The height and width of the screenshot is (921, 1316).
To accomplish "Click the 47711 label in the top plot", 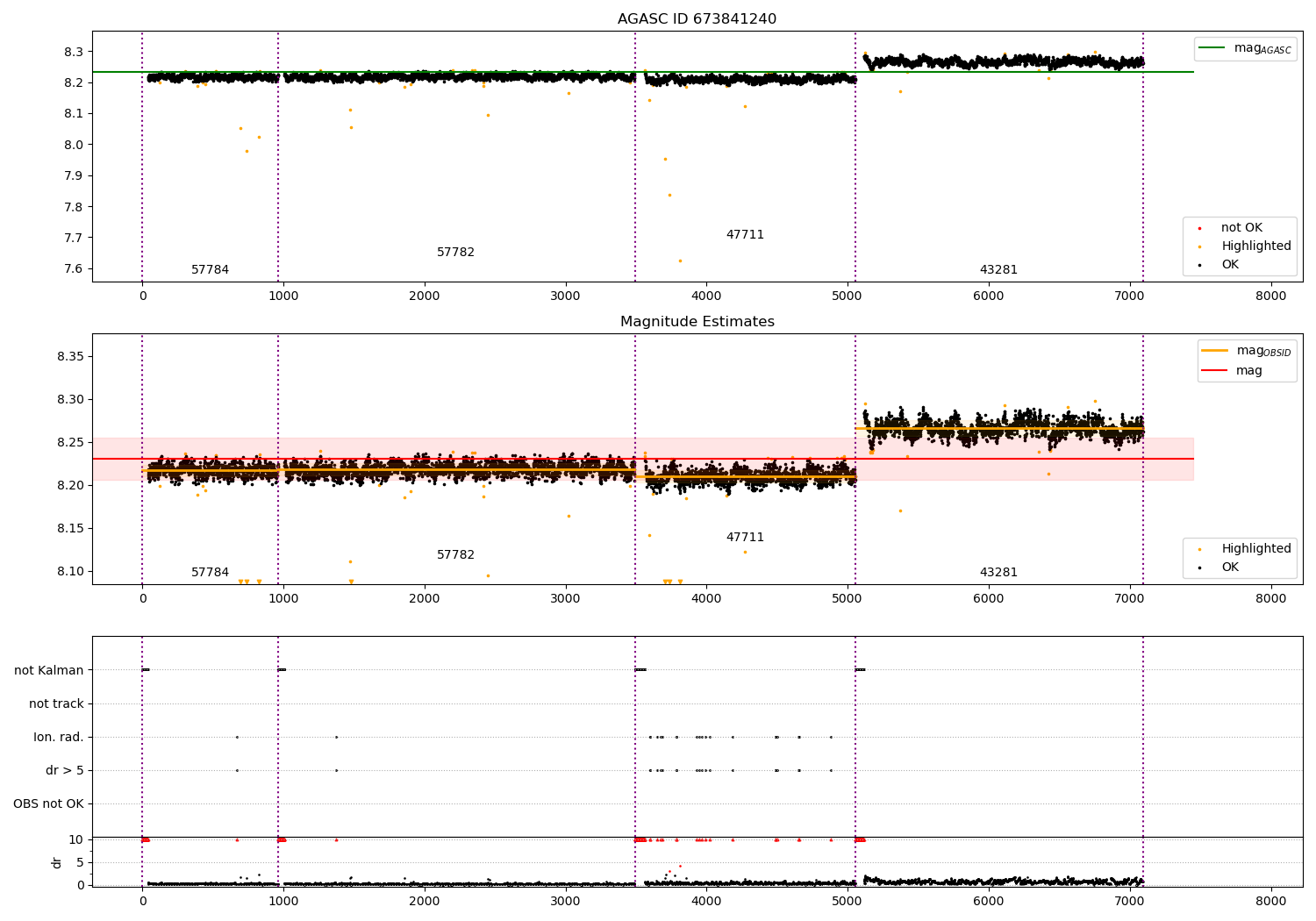I will coord(745,235).
